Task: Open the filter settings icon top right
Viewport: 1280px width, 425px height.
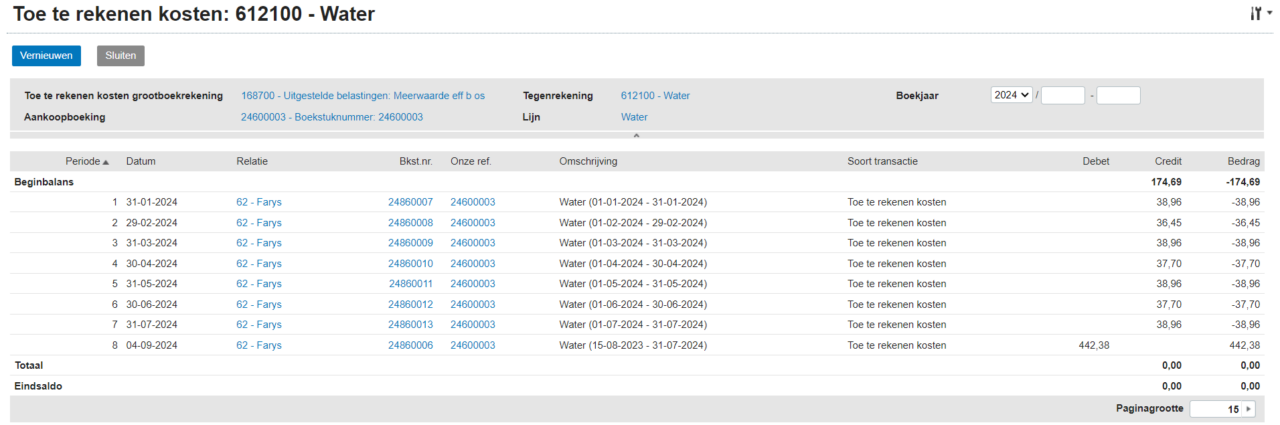Action: [x=1258, y=13]
